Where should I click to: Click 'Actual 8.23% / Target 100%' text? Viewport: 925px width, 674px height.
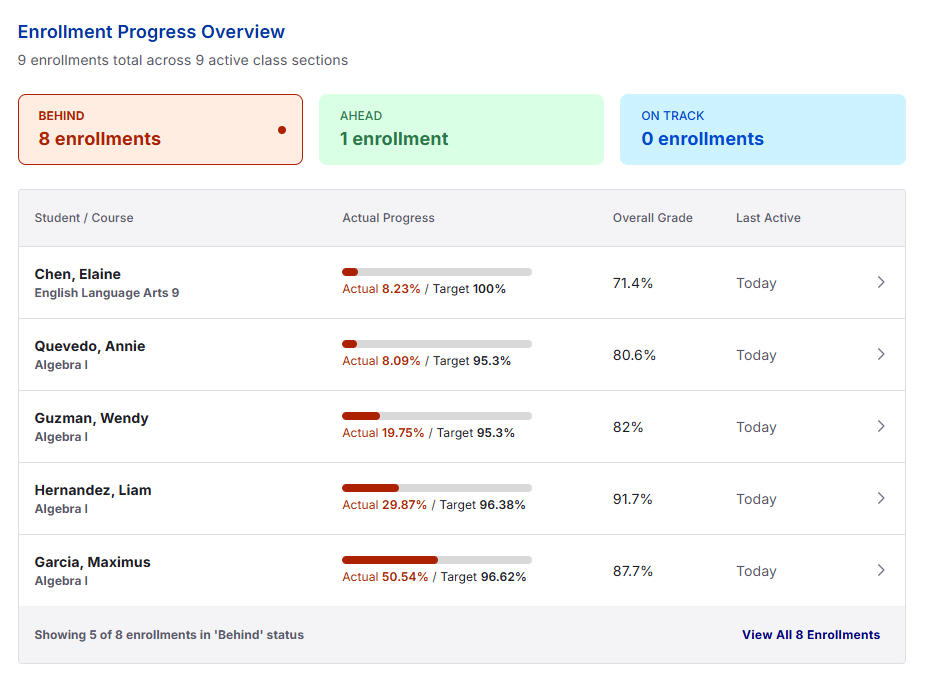click(424, 289)
